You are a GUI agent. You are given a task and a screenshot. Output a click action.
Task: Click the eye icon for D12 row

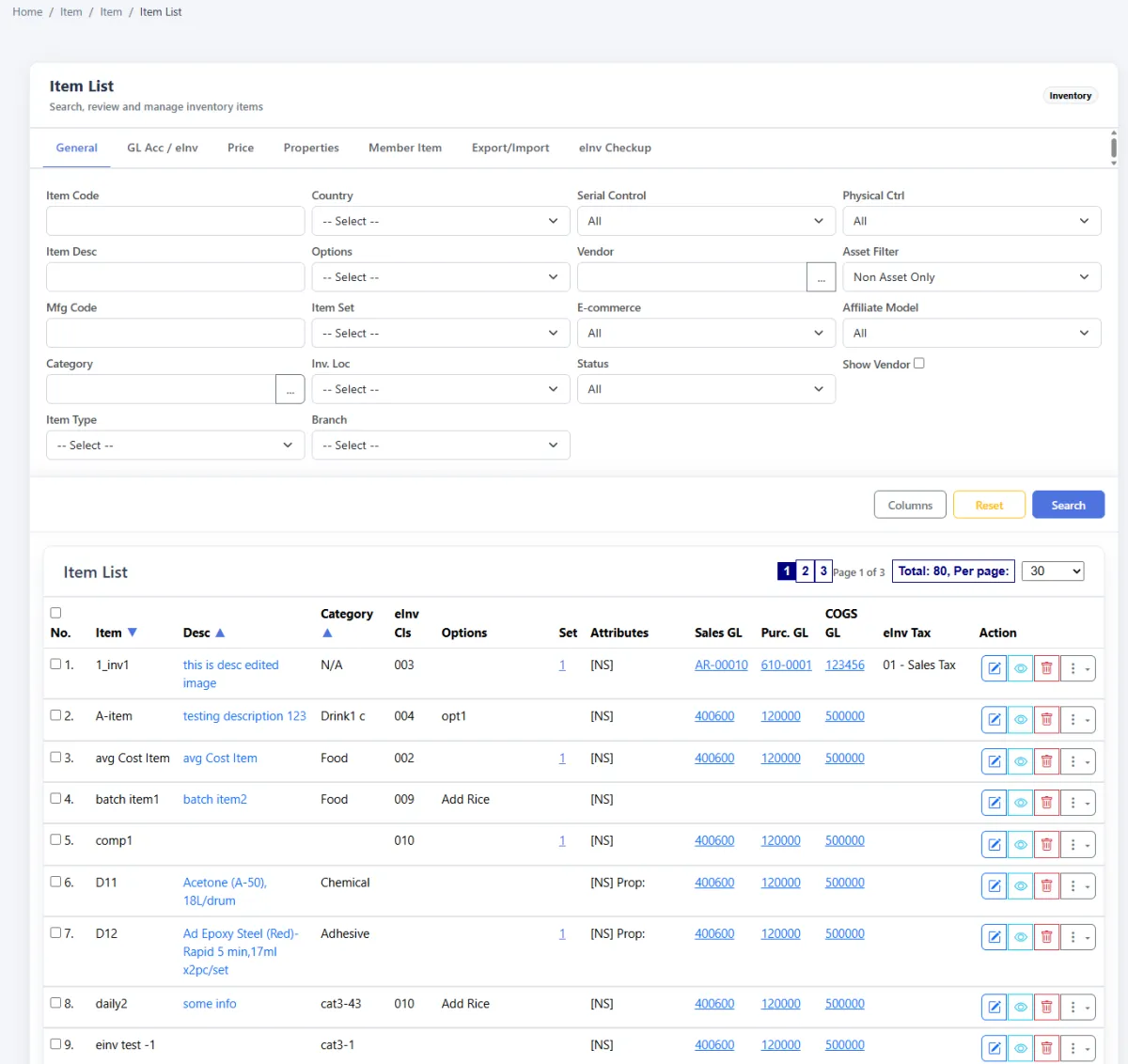1020,937
